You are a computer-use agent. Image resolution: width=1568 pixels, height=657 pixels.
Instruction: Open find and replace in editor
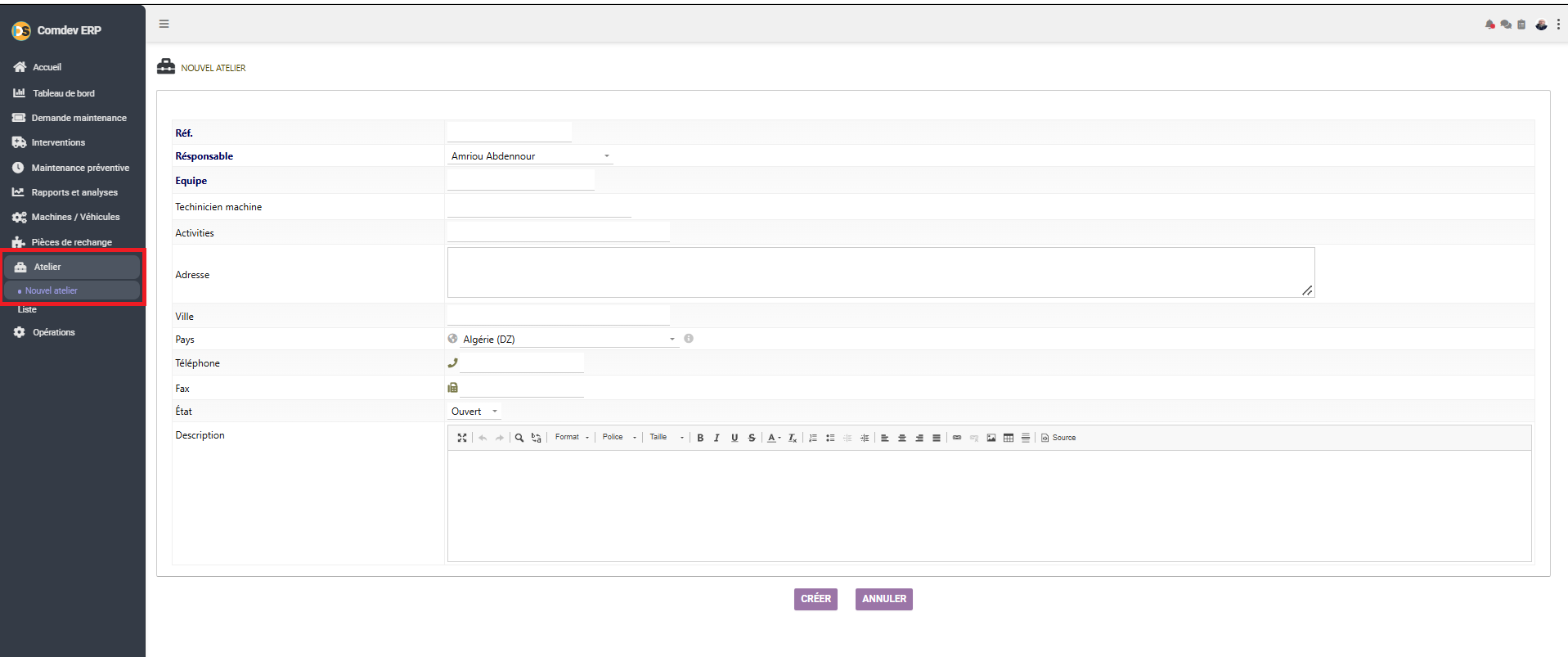[x=536, y=438]
